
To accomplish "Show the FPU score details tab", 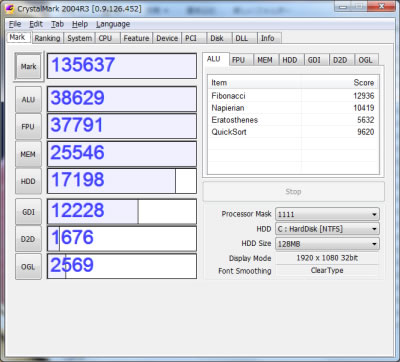I will tap(238, 60).
